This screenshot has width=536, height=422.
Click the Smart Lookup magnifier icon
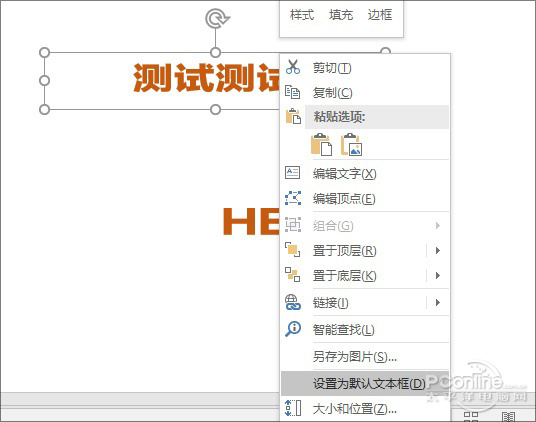pos(293,329)
